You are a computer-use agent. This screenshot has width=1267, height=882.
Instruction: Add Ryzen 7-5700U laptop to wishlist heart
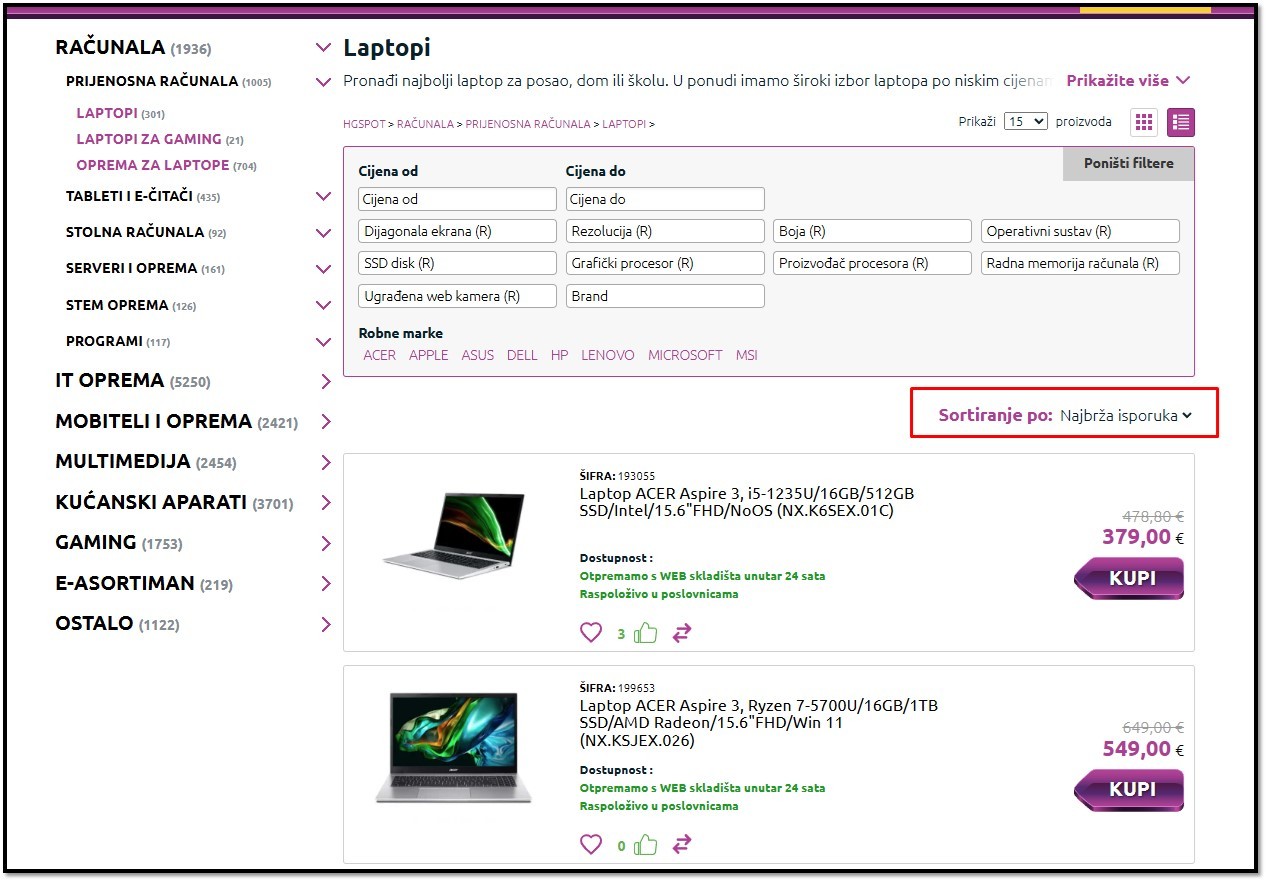(591, 845)
